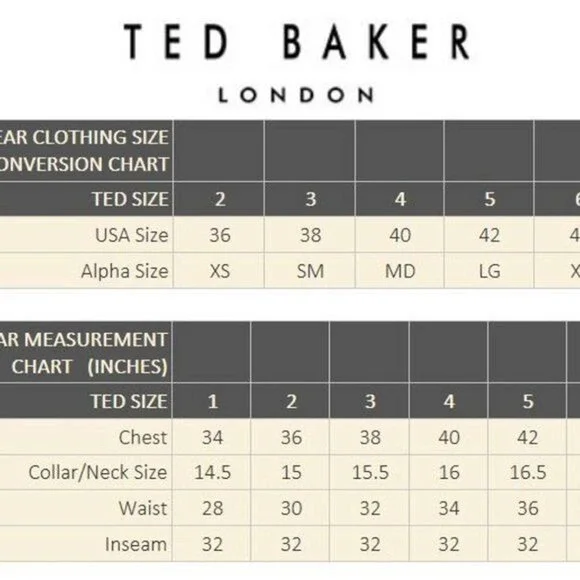580x580 pixels.
Task: Click the TED BAKER logo text
Action: [x=297, y=41]
